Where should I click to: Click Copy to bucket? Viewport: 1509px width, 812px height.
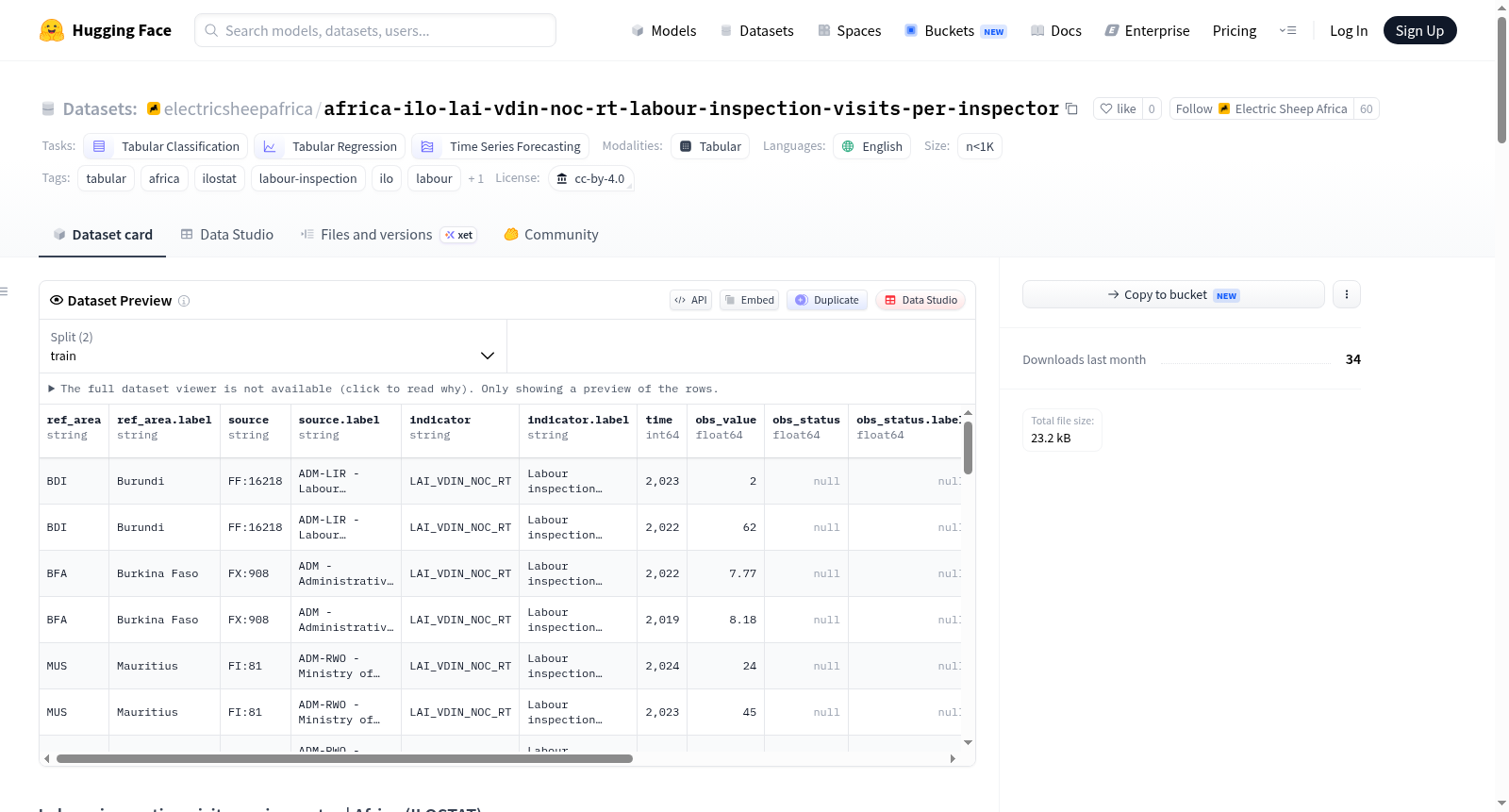point(1173,294)
